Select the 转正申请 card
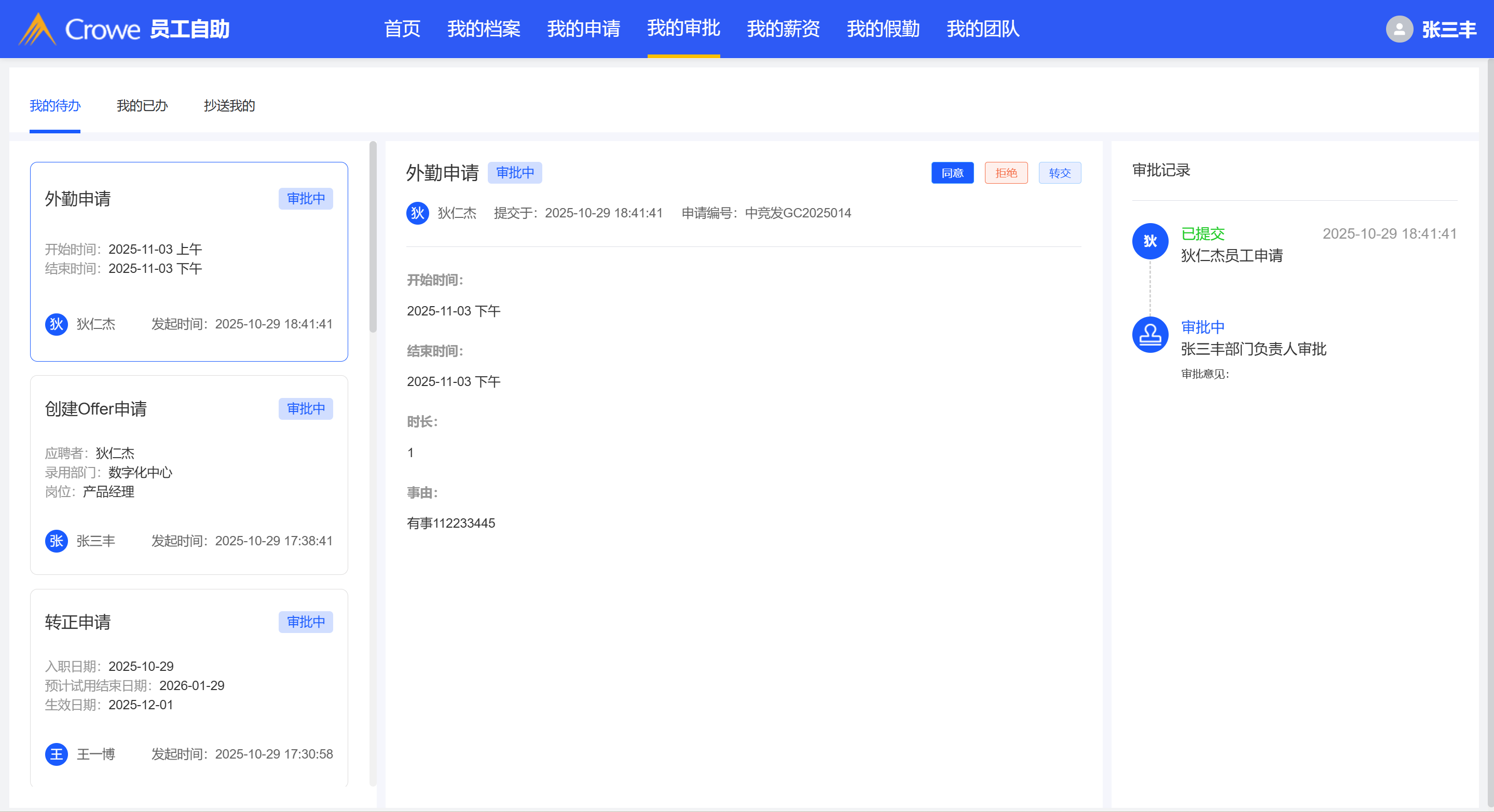1494x812 pixels. (x=188, y=687)
